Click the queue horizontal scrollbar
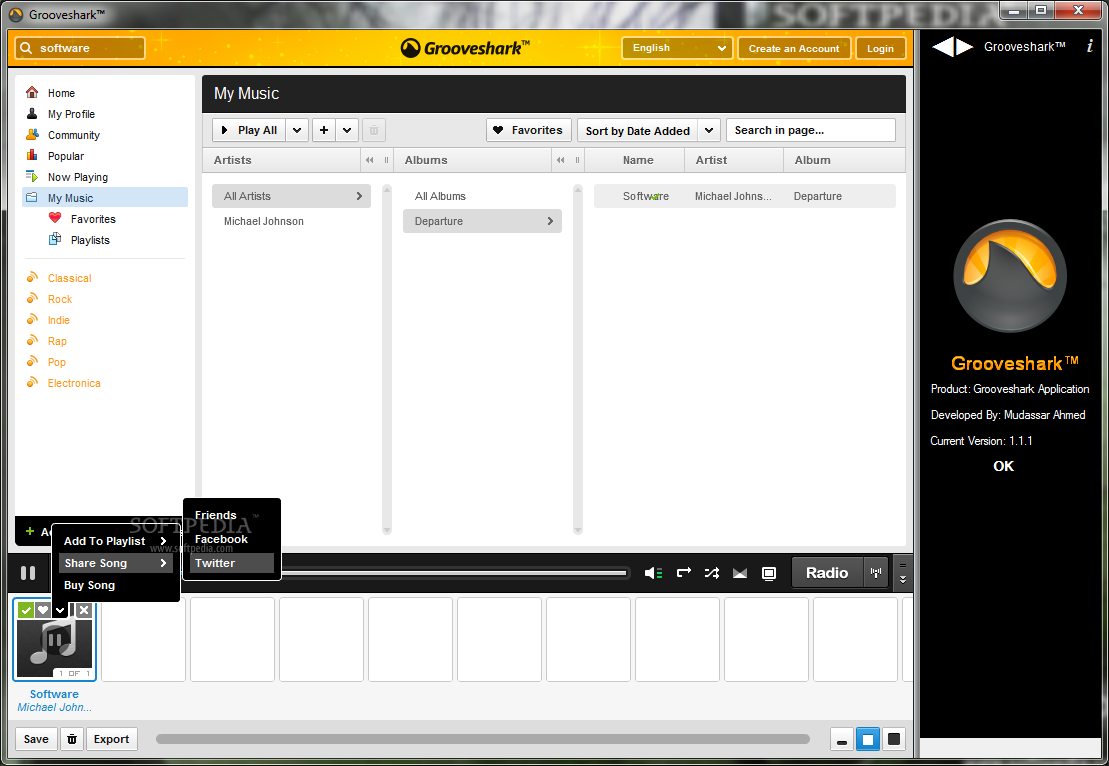1109x766 pixels. [x=482, y=739]
